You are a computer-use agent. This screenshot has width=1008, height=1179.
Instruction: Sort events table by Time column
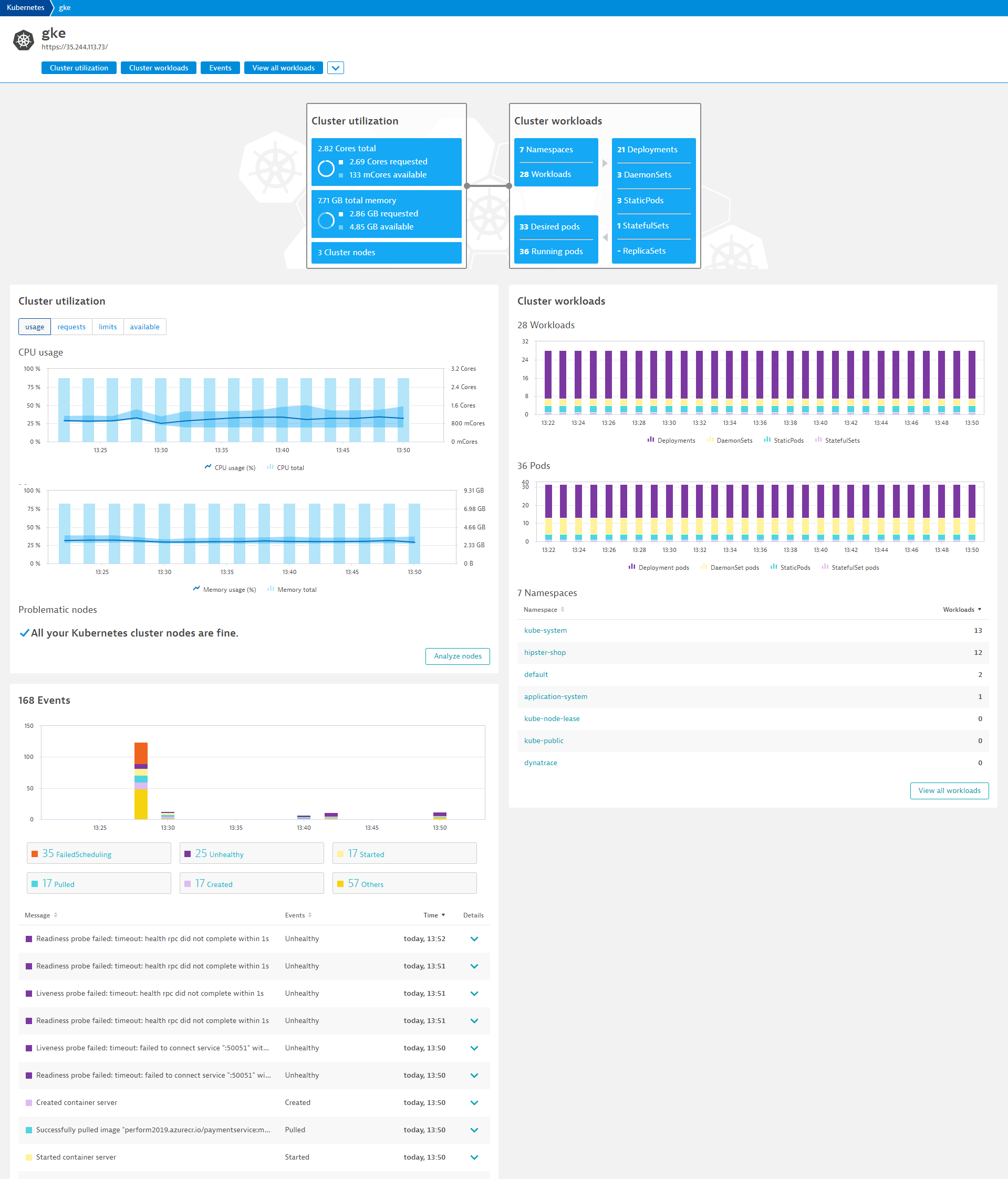pyautogui.click(x=434, y=915)
